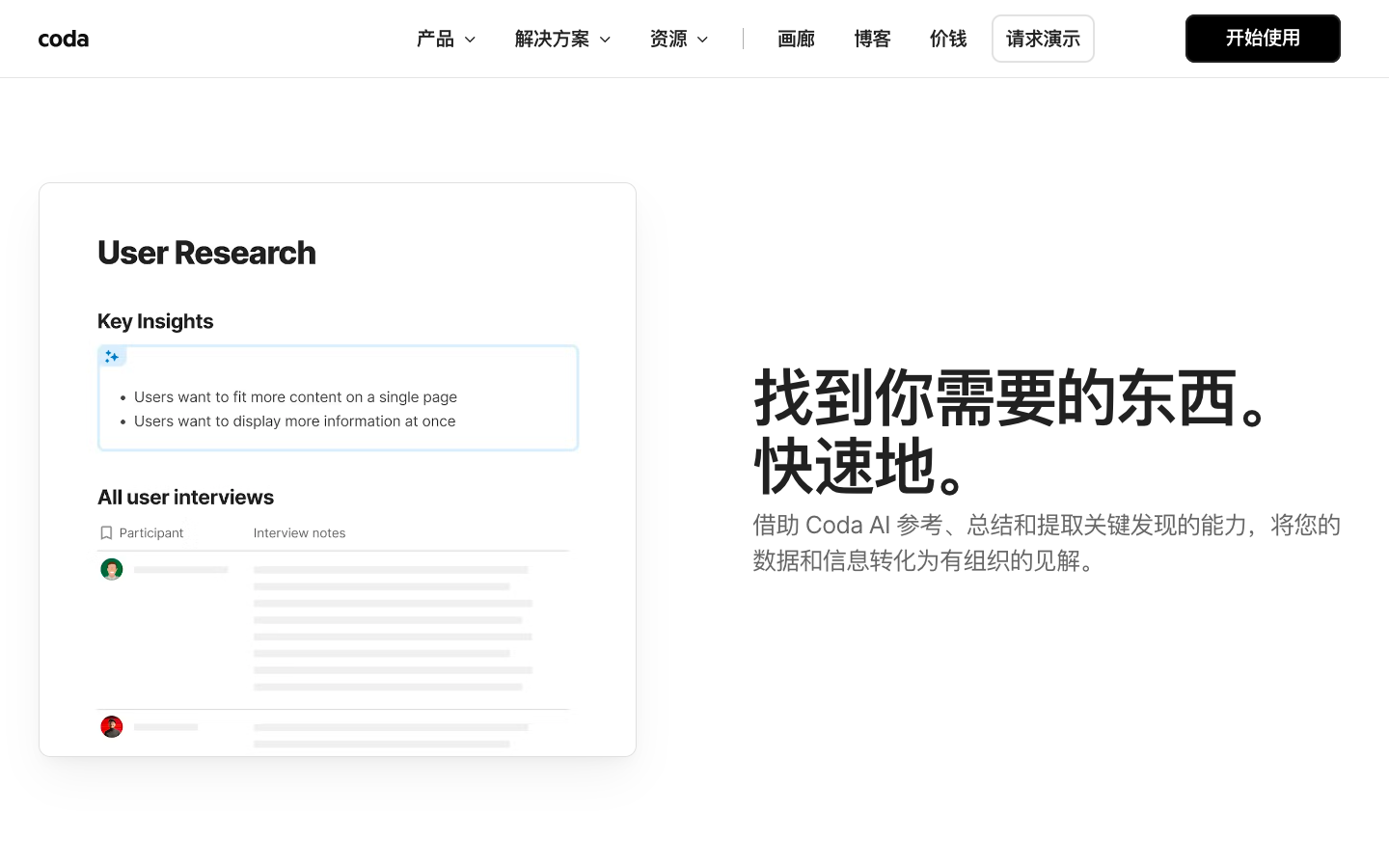Click the AI insights highlighted box

[338, 397]
